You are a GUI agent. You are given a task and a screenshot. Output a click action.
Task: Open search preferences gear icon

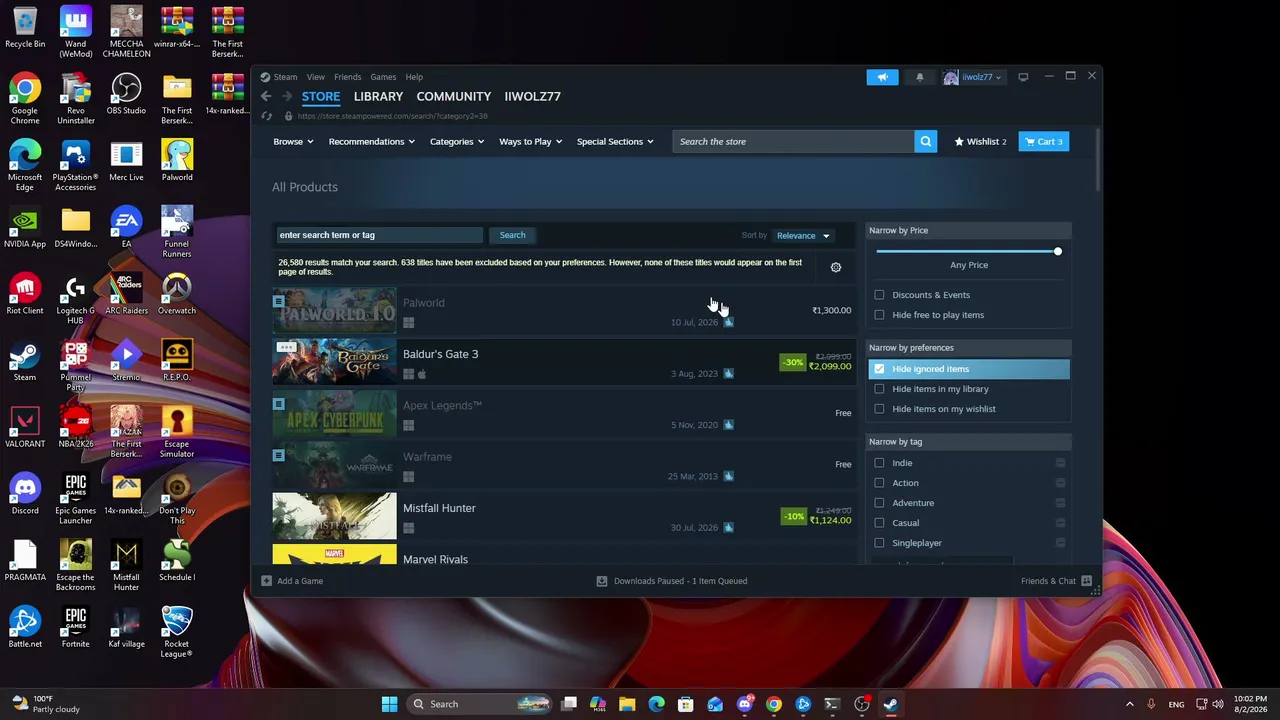pos(836,267)
